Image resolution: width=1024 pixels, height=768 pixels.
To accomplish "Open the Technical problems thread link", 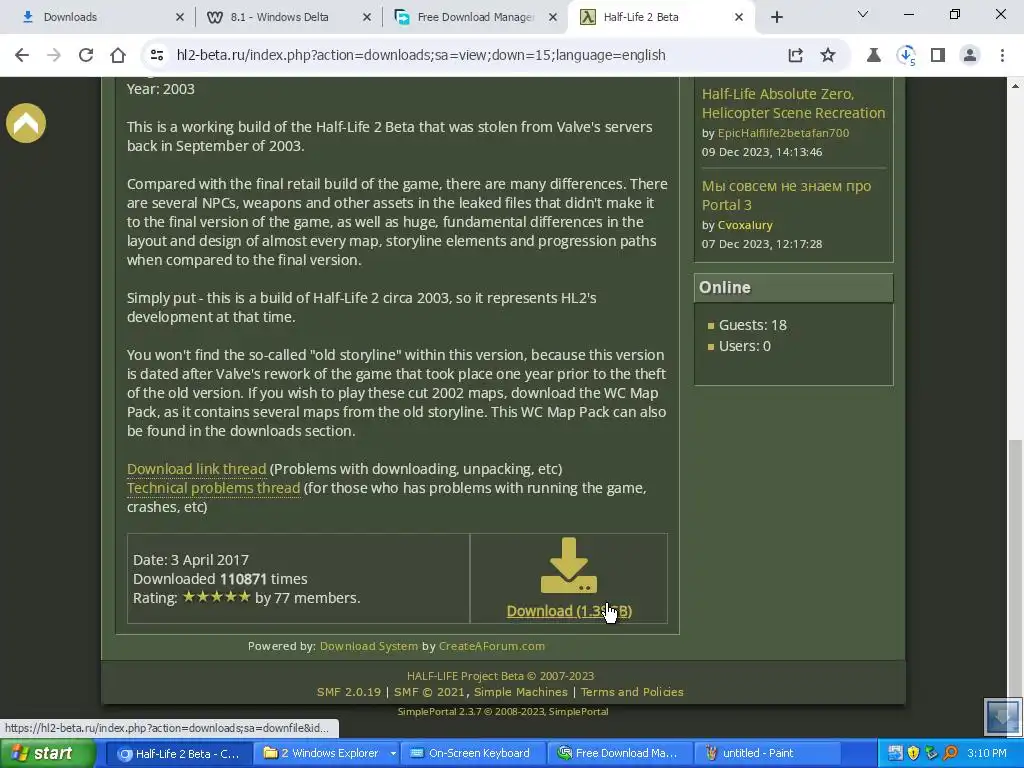I will (x=214, y=488).
